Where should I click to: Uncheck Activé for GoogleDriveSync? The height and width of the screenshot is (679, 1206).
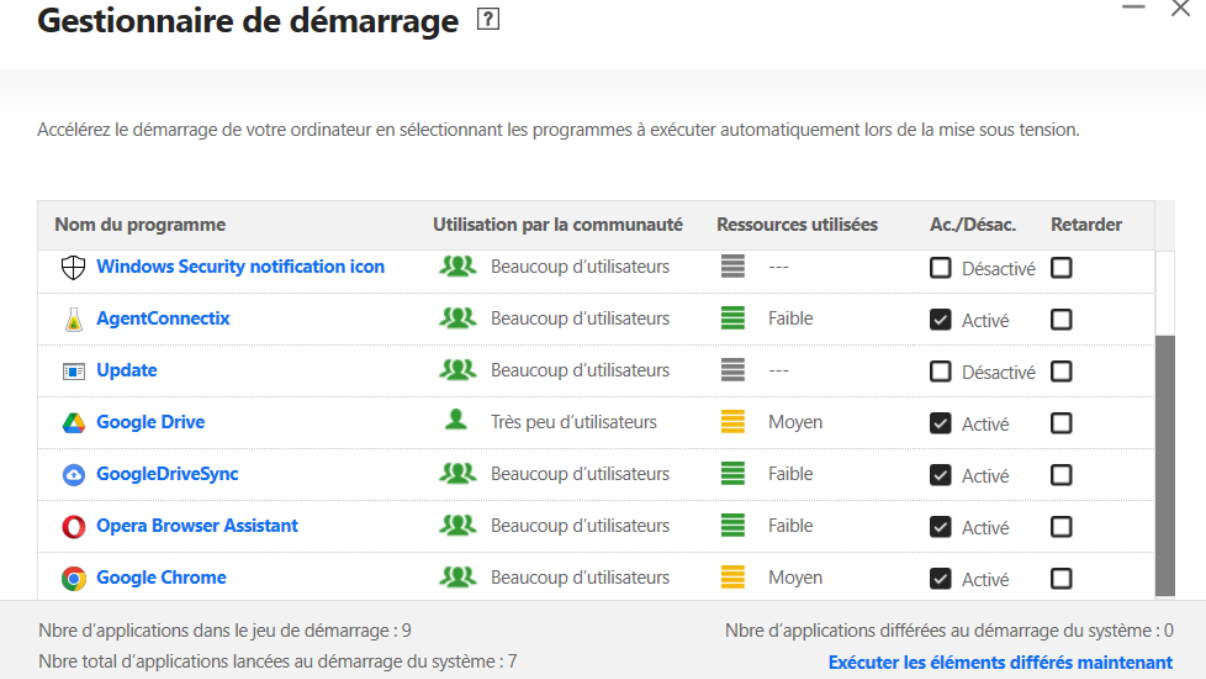pyautogui.click(x=940, y=474)
